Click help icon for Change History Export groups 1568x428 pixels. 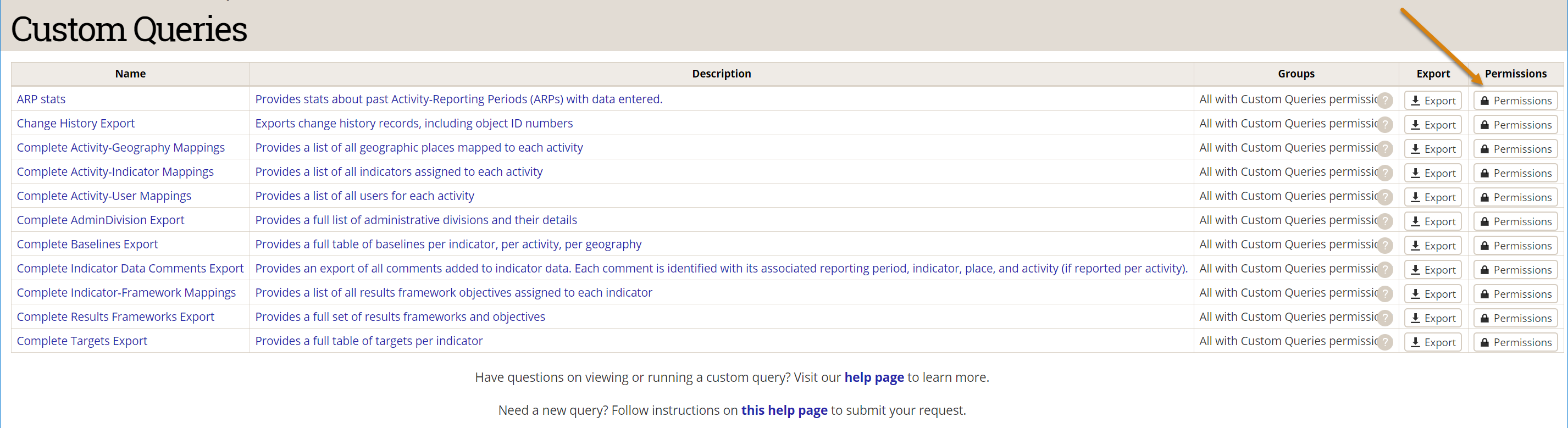coord(1385,125)
